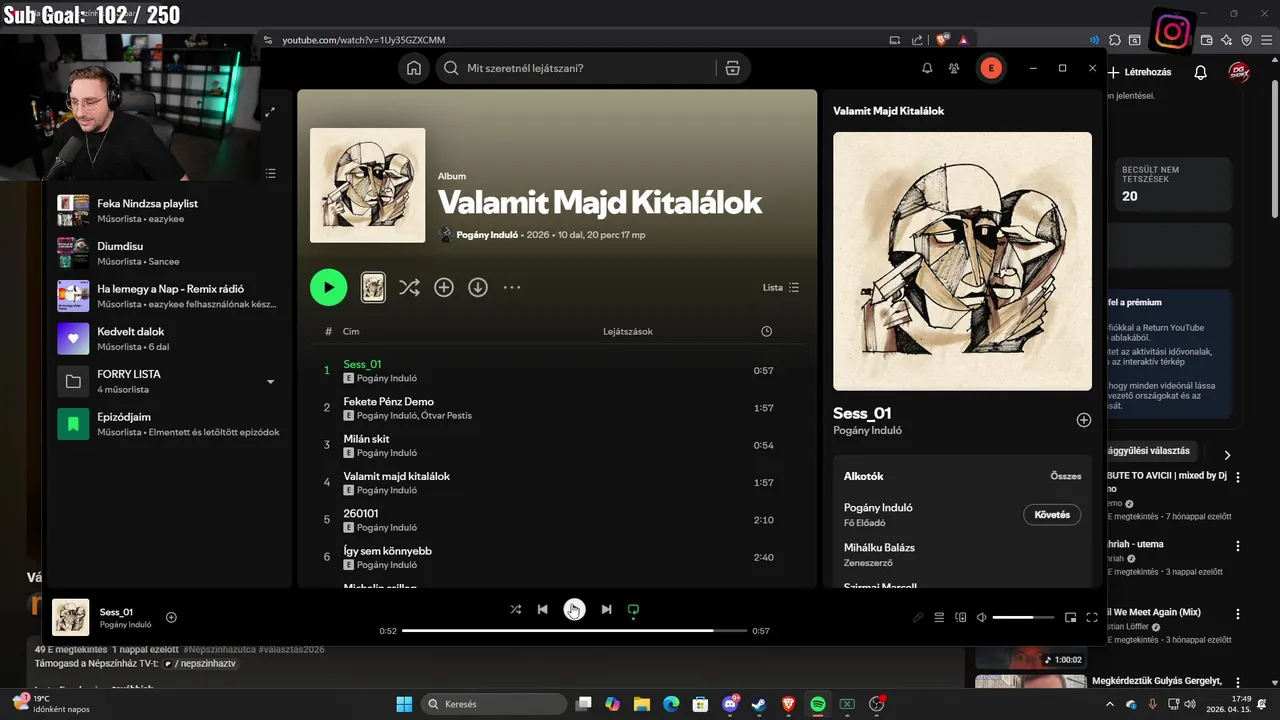Save the album to library plus icon
Viewport: 1280px width, 720px height.
(x=444, y=287)
